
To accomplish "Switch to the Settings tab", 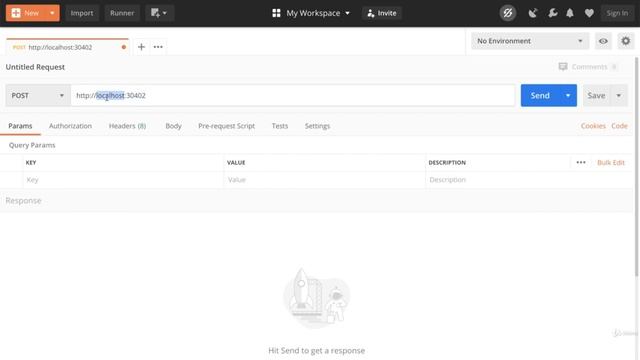I will coord(317,126).
